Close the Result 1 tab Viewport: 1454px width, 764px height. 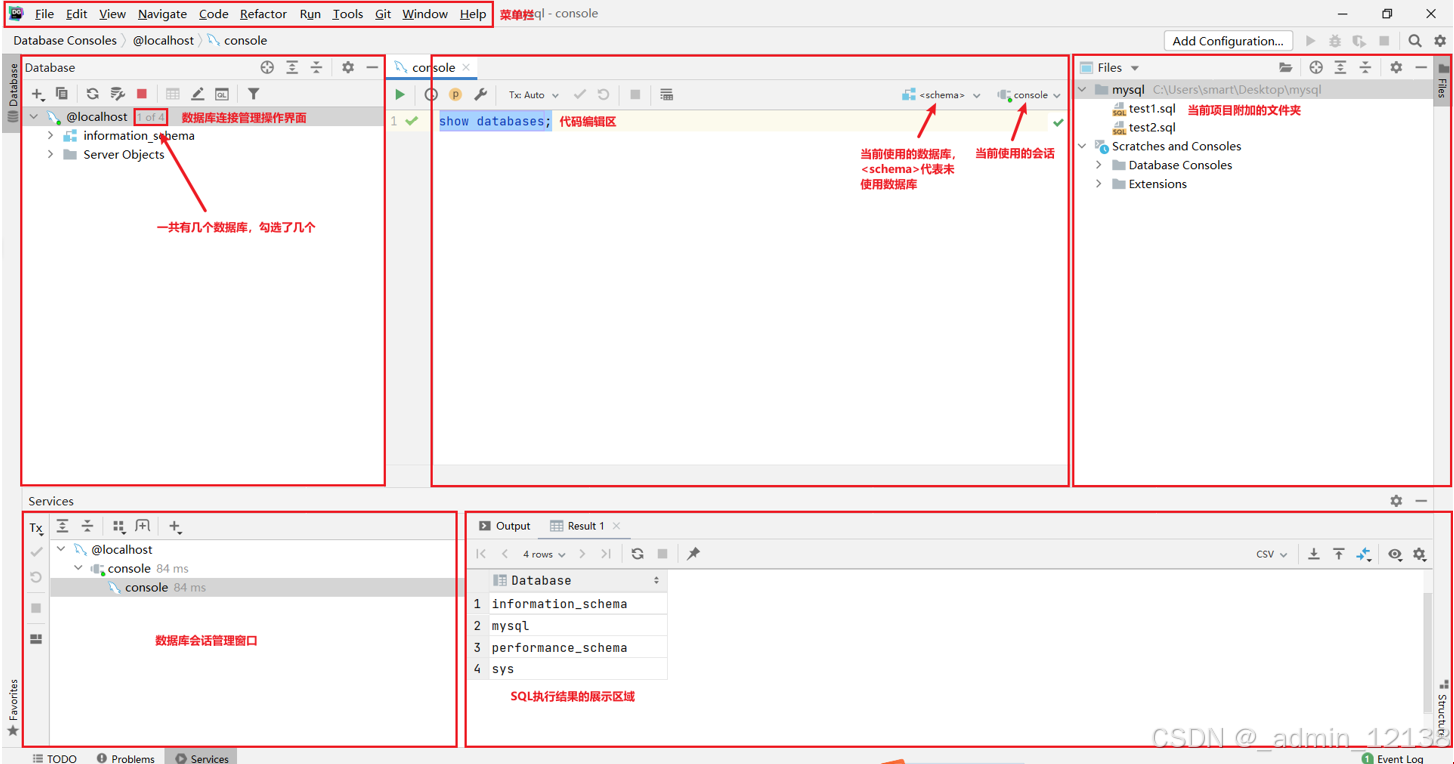tap(616, 526)
